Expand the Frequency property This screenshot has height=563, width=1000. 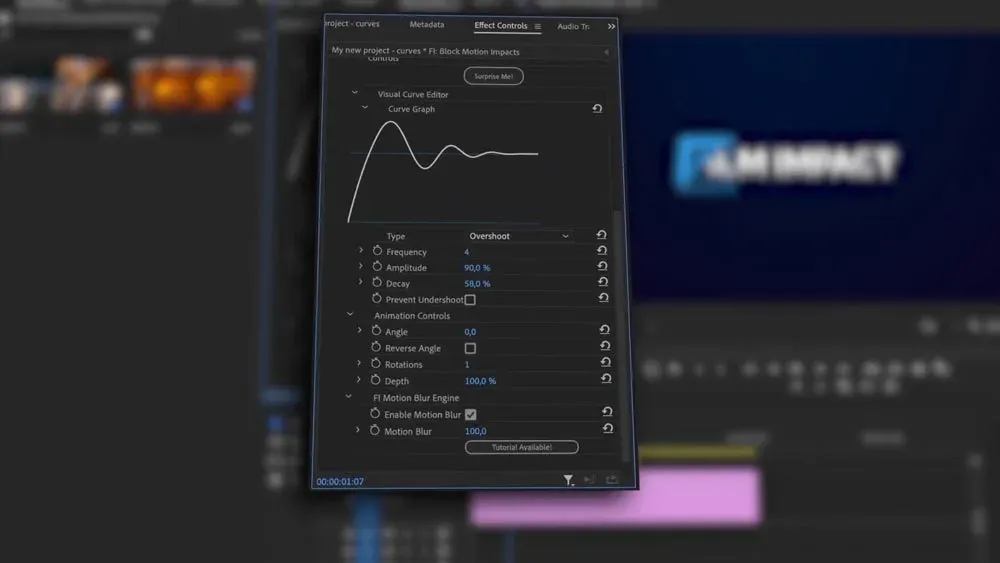coord(361,251)
